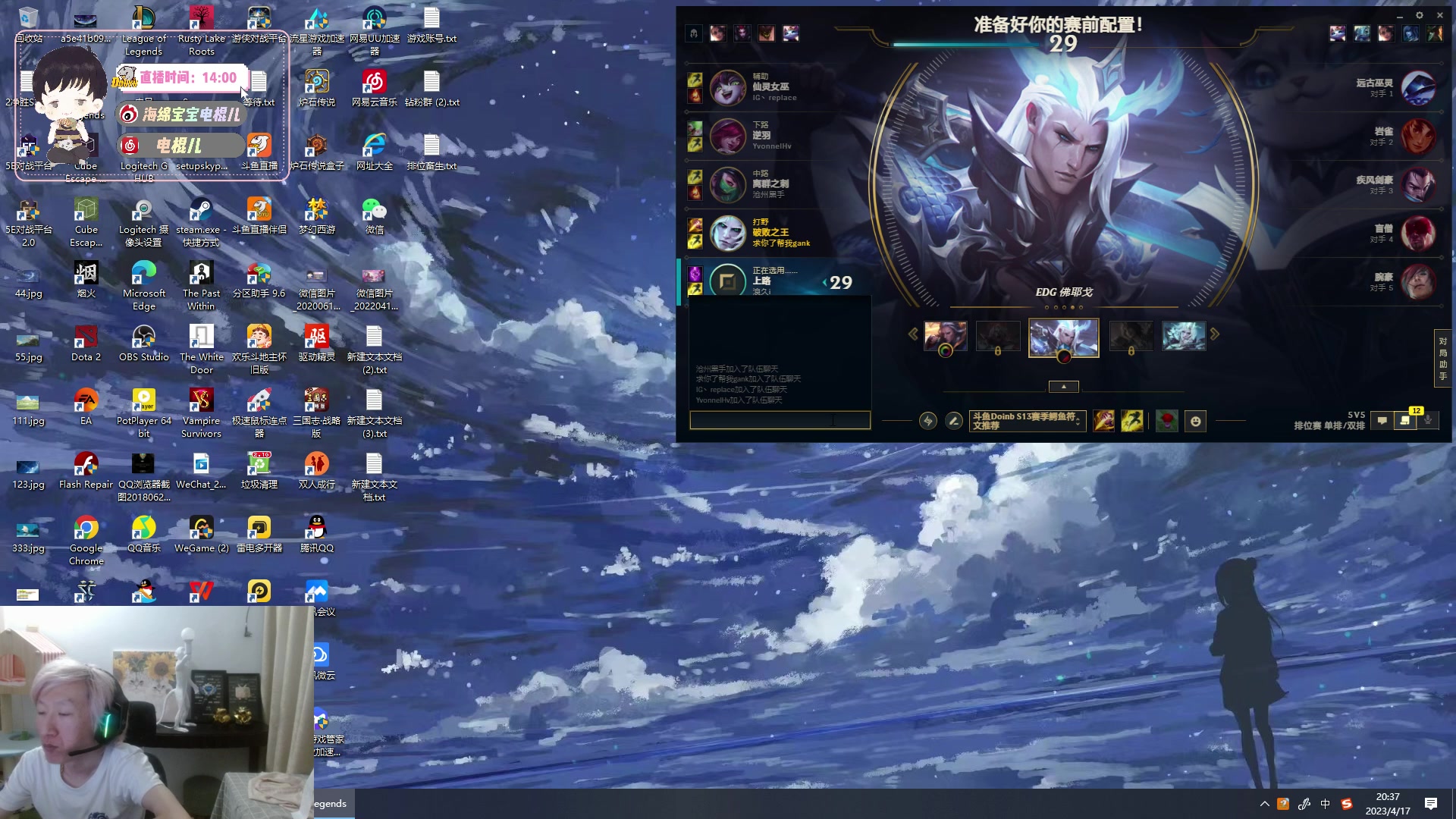
Task: Open QQ音乐 desktop shortcut
Action: [143, 535]
